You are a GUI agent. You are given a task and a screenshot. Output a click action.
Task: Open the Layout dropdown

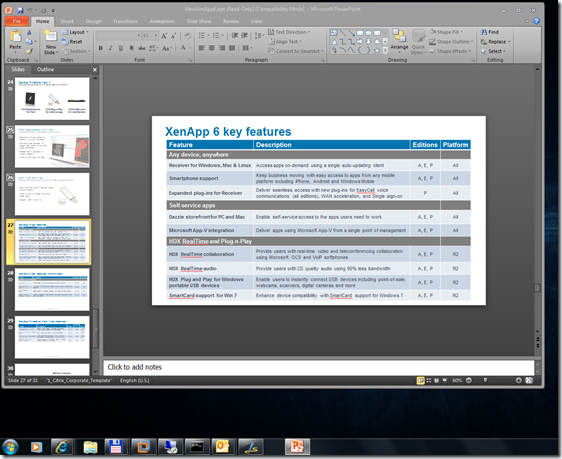click(x=75, y=32)
